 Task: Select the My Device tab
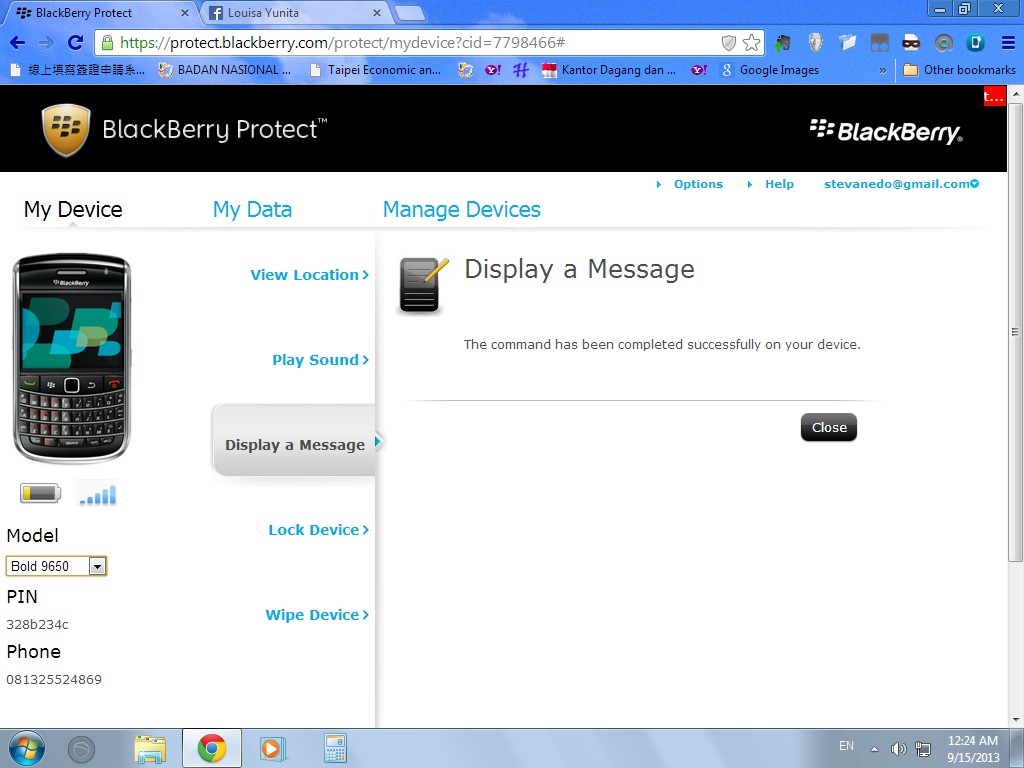click(73, 210)
